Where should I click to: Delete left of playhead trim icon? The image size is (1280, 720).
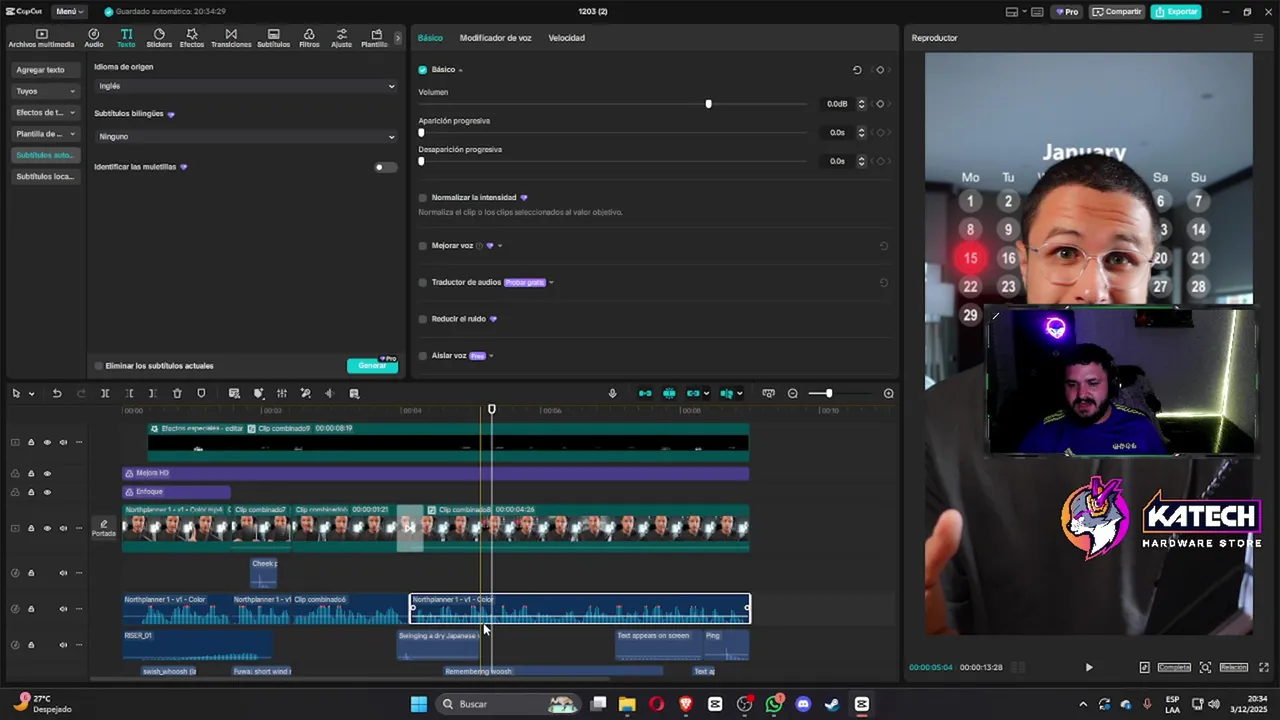tap(129, 394)
